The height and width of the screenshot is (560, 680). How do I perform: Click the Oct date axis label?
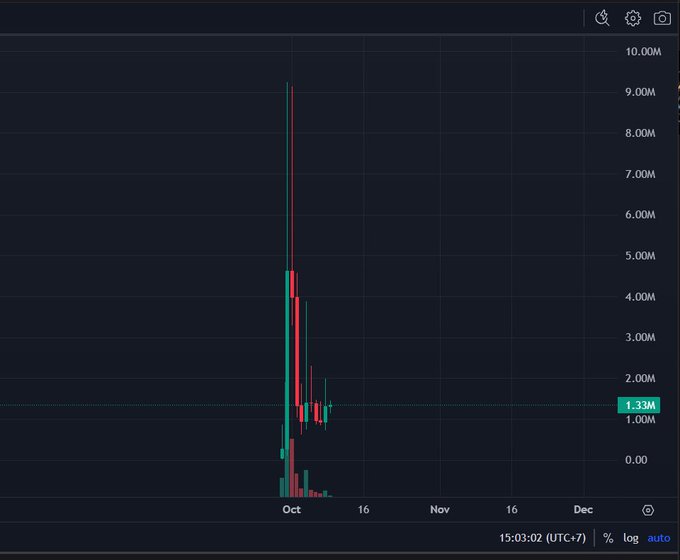291,510
